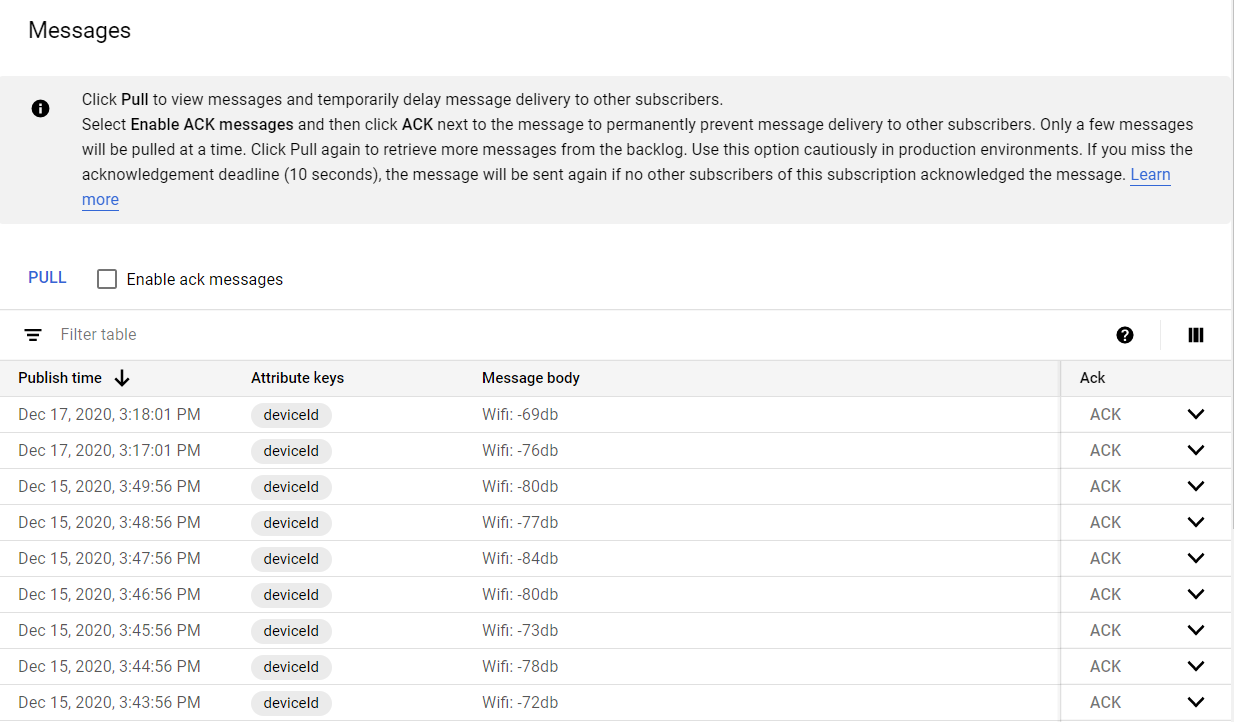1234x722 pixels.
Task: Click ACK for the Wifi: -84db message
Action: (x=1105, y=559)
